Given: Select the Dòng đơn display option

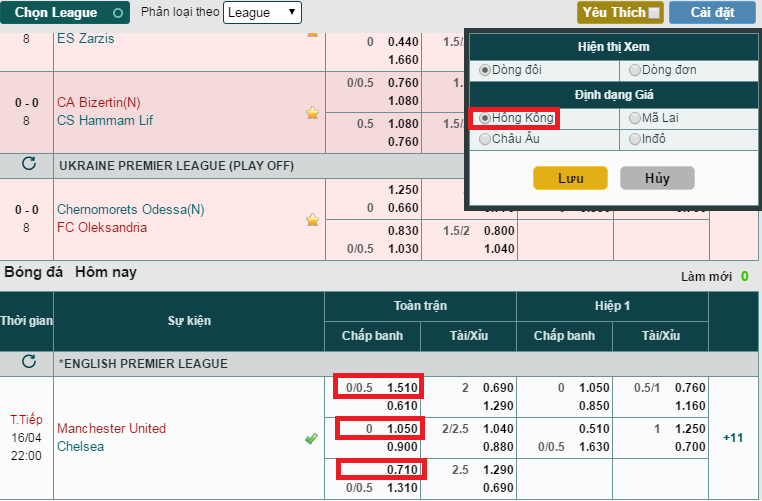Looking at the screenshot, I should (x=635, y=70).
